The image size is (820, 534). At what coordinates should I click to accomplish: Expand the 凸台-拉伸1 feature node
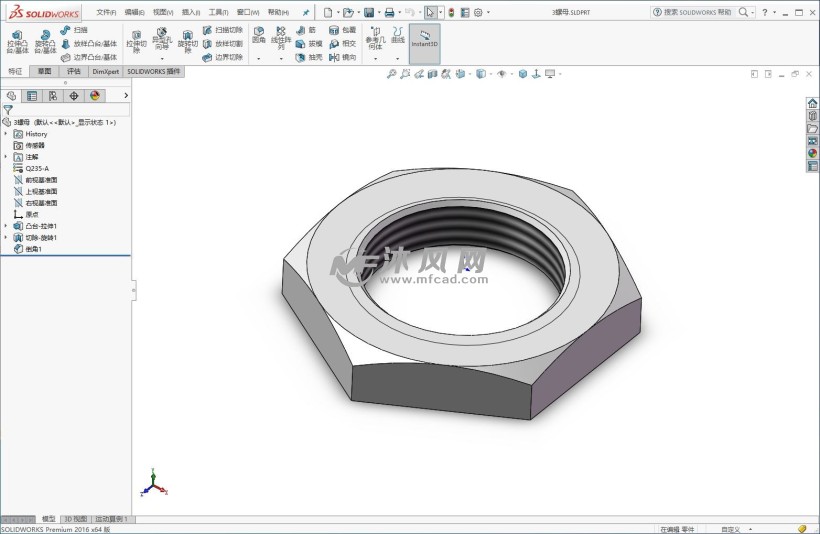pos(6,226)
